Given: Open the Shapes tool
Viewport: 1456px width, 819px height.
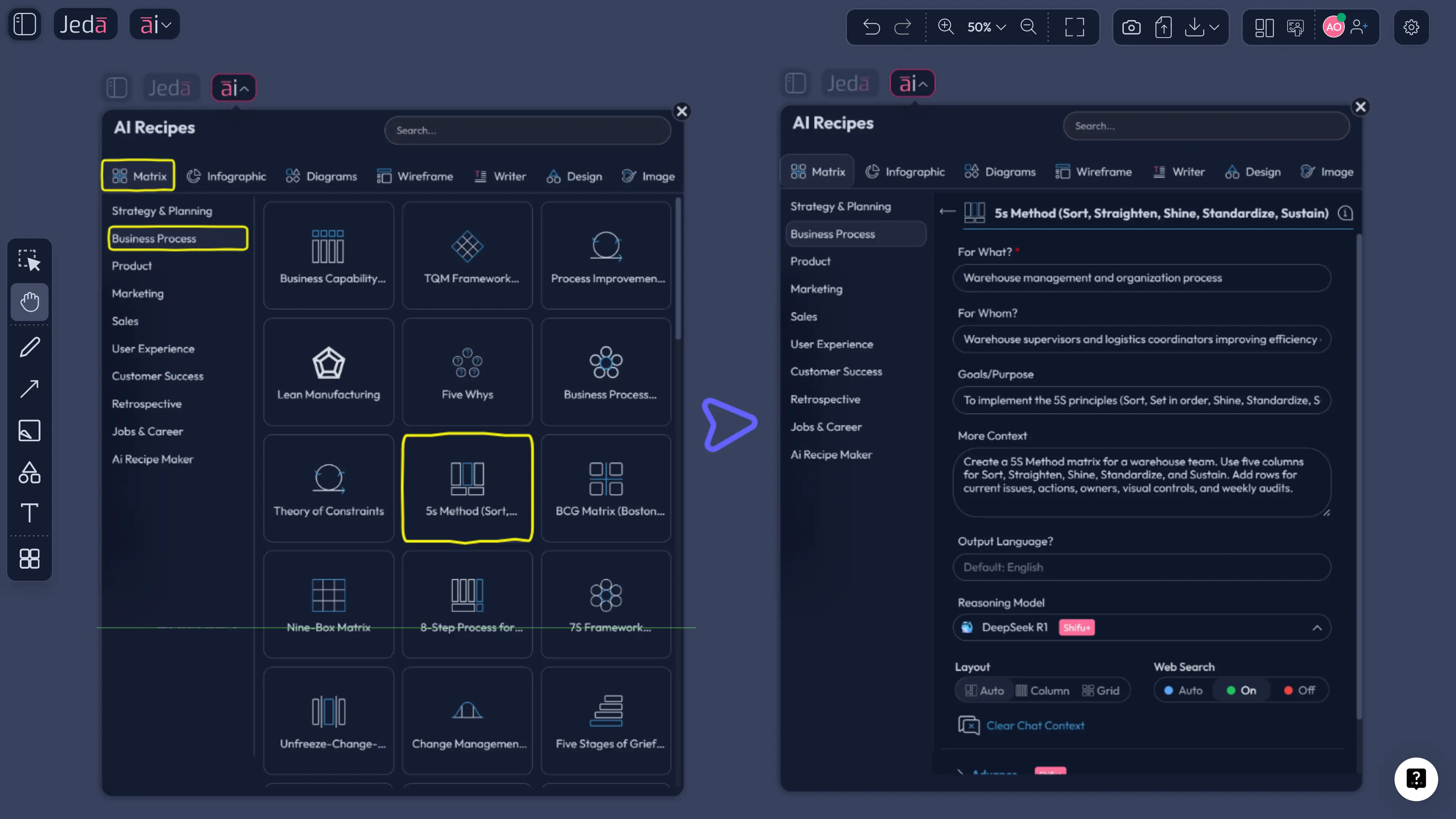Looking at the screenshot, I should click(x=29, y=473).
